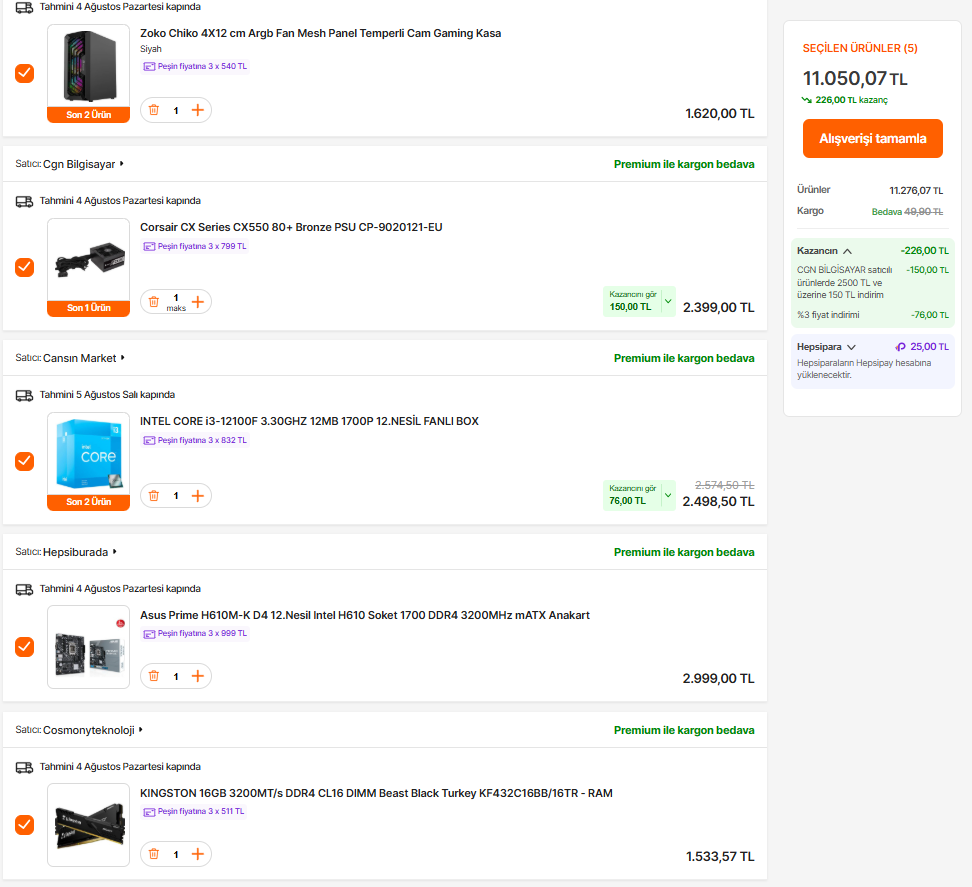Click installment card icon for Intel i3
972x887 pixels.
tap(149, 441)
